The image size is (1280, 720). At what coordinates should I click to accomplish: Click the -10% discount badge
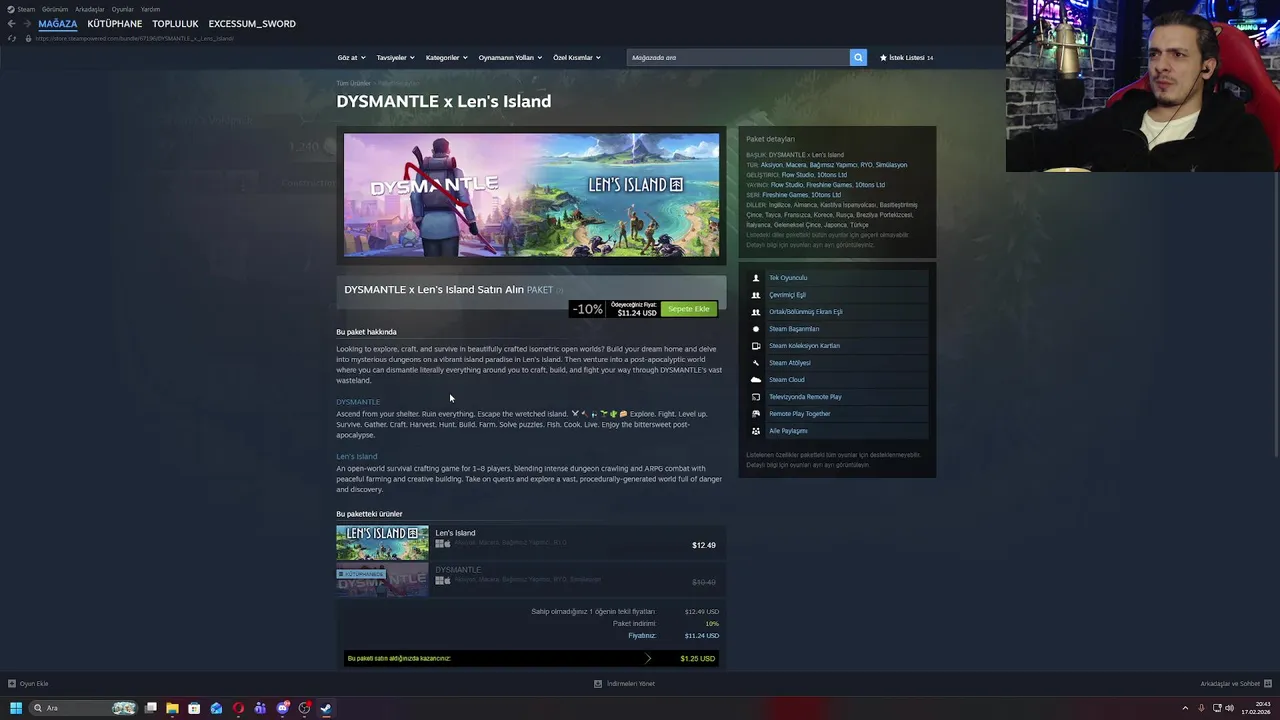coord(588,309)
